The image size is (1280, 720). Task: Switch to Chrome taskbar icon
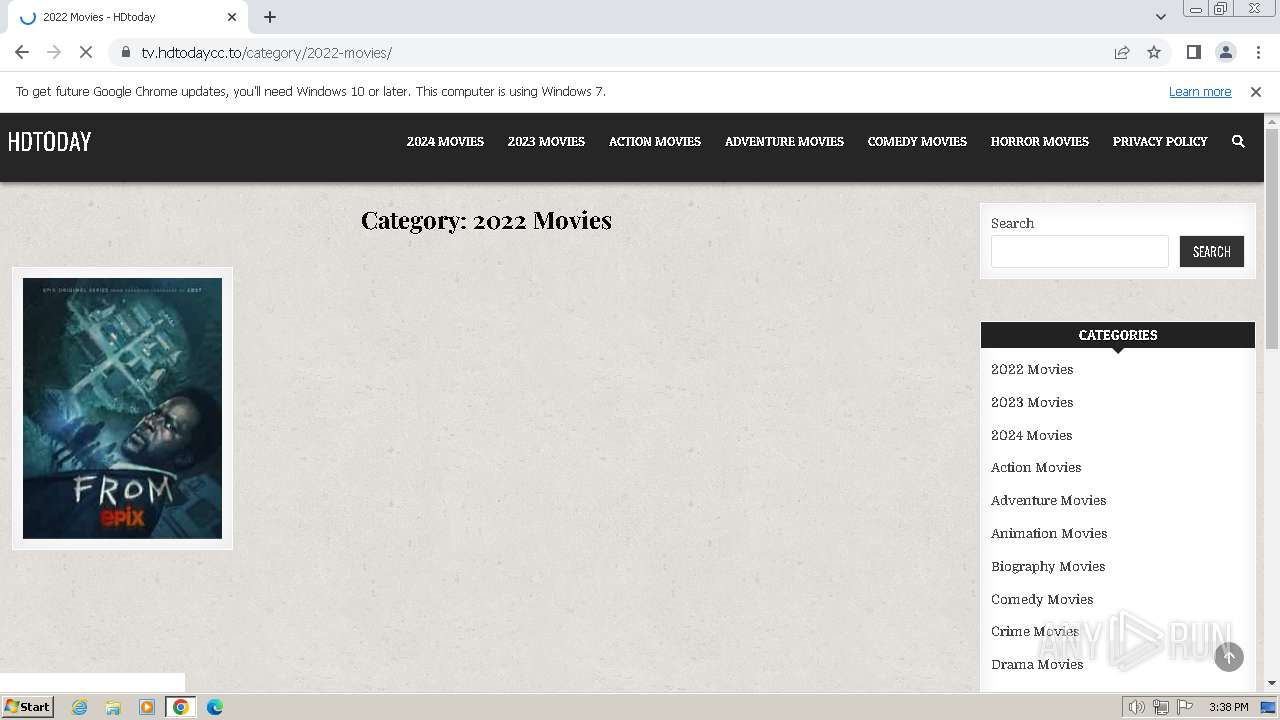180,707
